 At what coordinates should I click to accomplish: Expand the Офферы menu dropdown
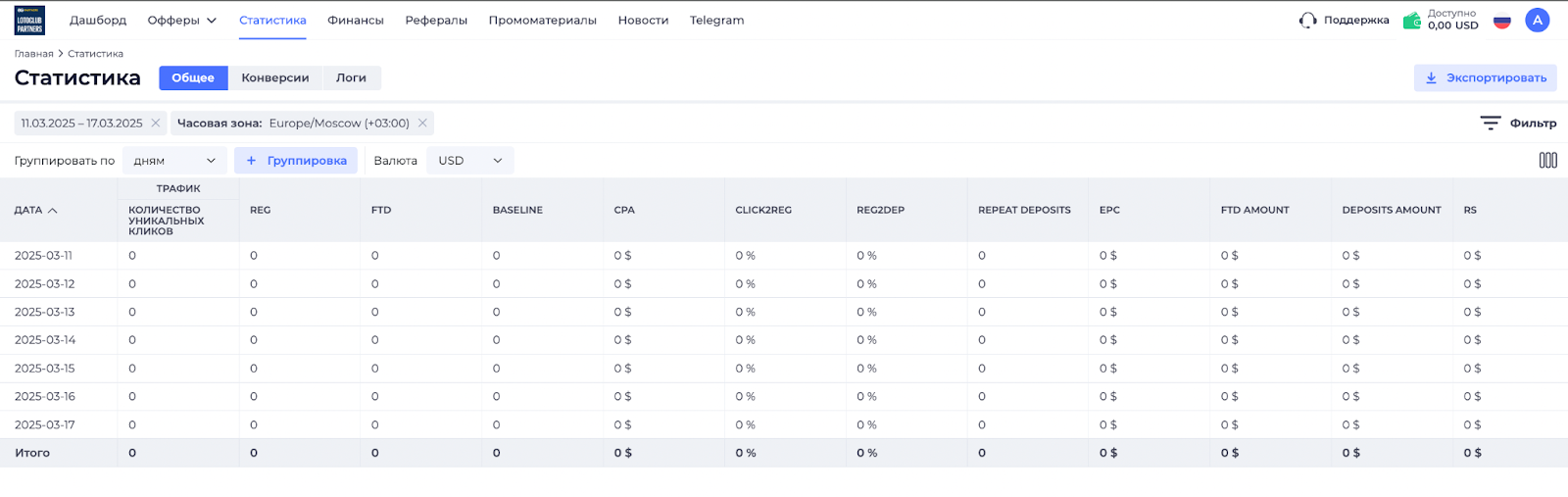(181, 21)
